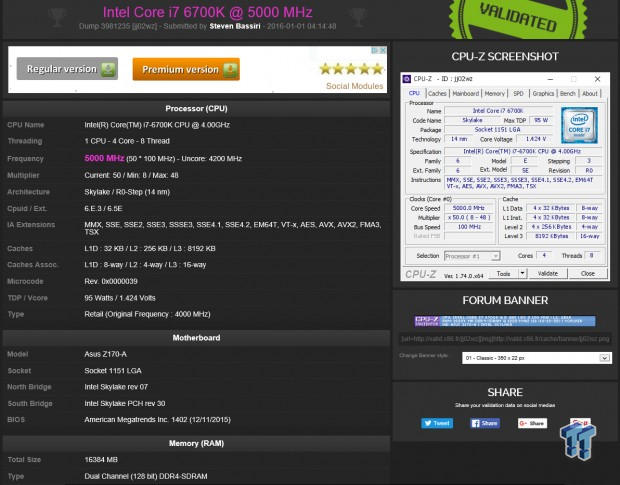The height and width of the screenshot is (485, 620).
Task: Minimize the CPU-Z window
Action: 550,79
